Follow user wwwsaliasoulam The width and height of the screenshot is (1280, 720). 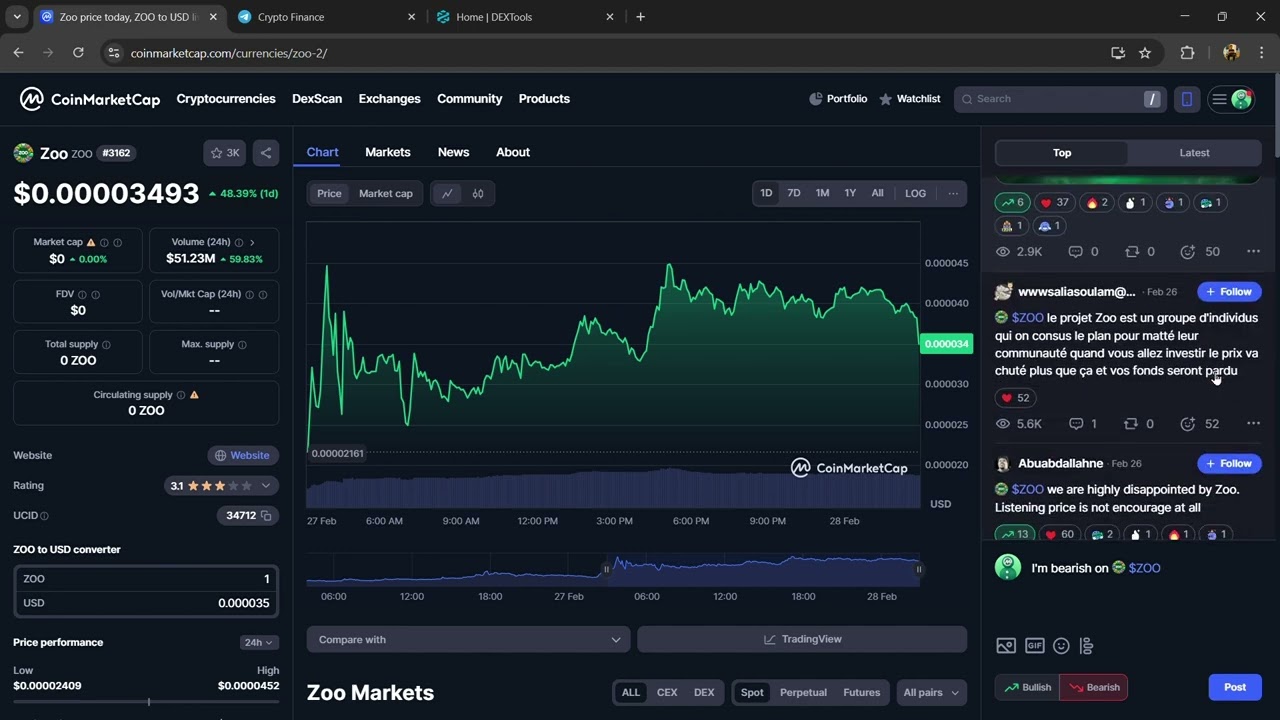[x=1229, y=292]
